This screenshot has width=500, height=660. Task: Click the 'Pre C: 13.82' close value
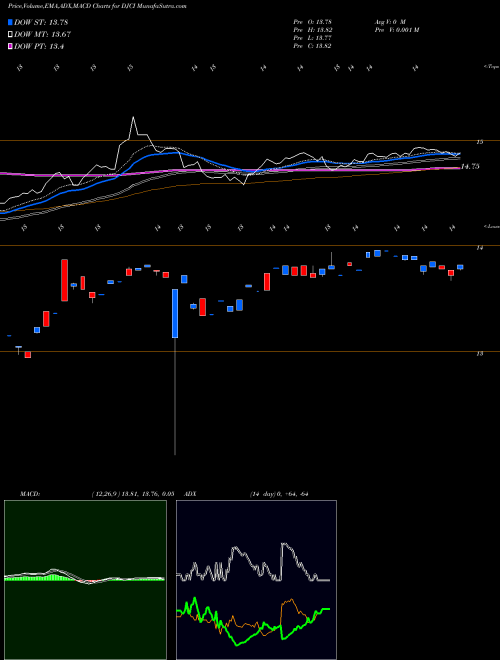[313, 46]
